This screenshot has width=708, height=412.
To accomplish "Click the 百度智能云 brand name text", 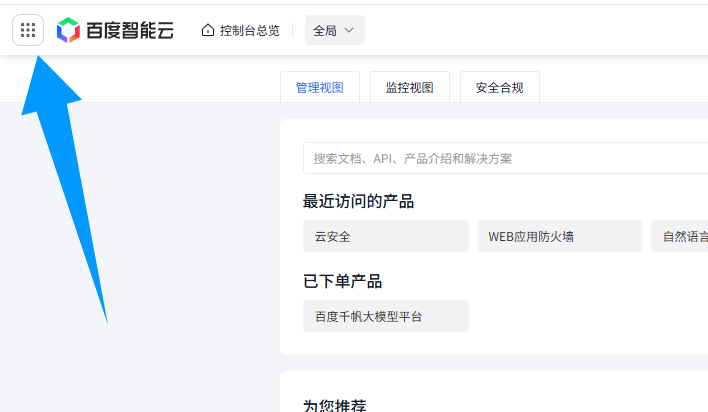I will (130, 30).
